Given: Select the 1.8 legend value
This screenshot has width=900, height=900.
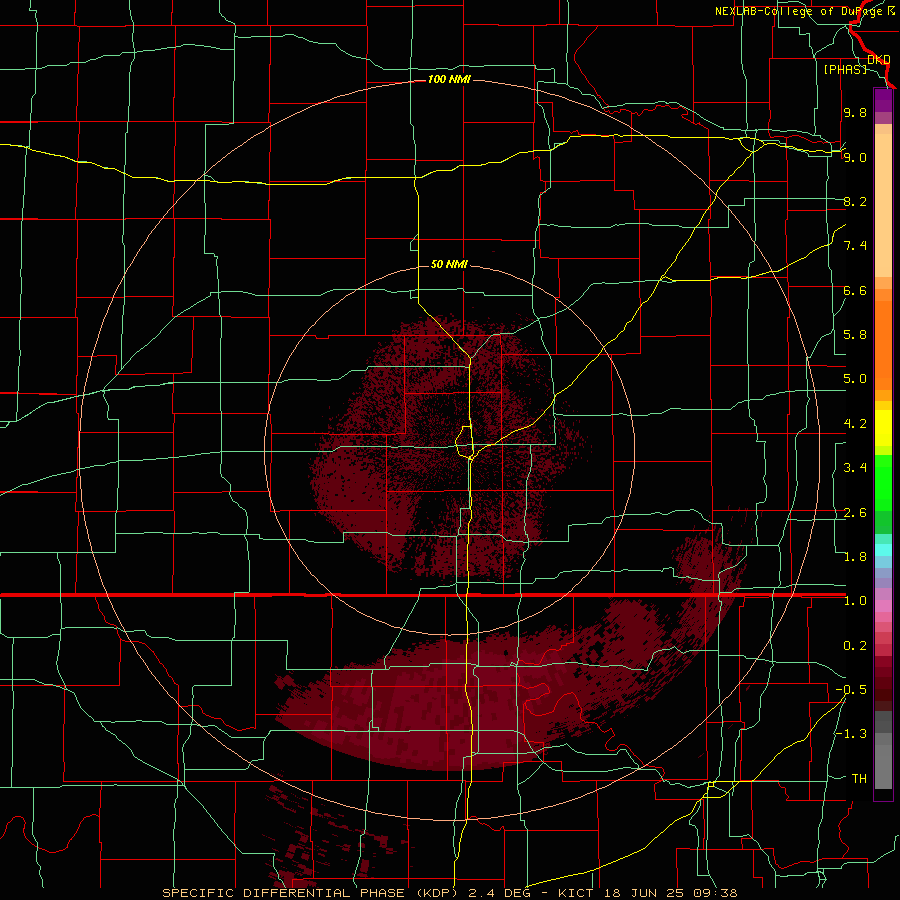Looking at the screenshot, I should 855,557.
